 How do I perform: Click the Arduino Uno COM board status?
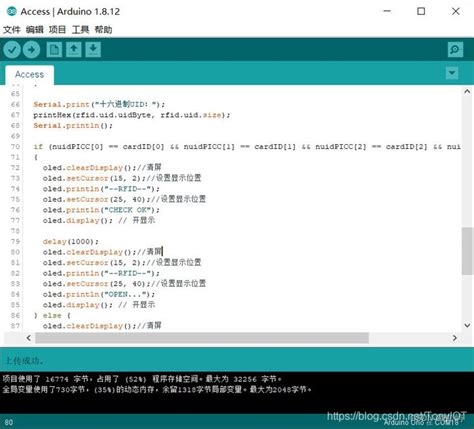421,423
